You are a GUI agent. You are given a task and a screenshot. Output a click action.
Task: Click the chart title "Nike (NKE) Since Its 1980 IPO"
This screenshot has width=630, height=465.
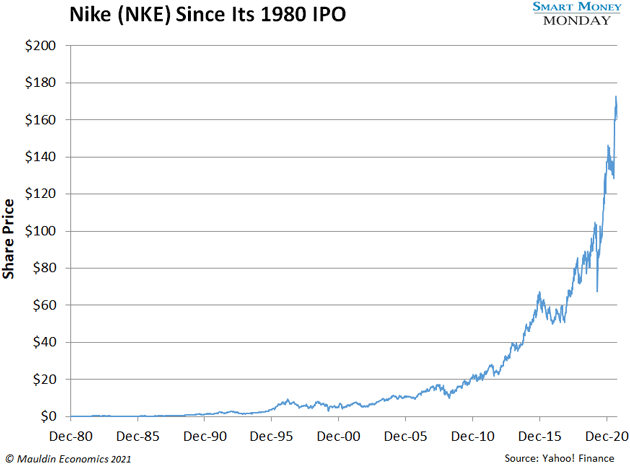click(207, 15)
